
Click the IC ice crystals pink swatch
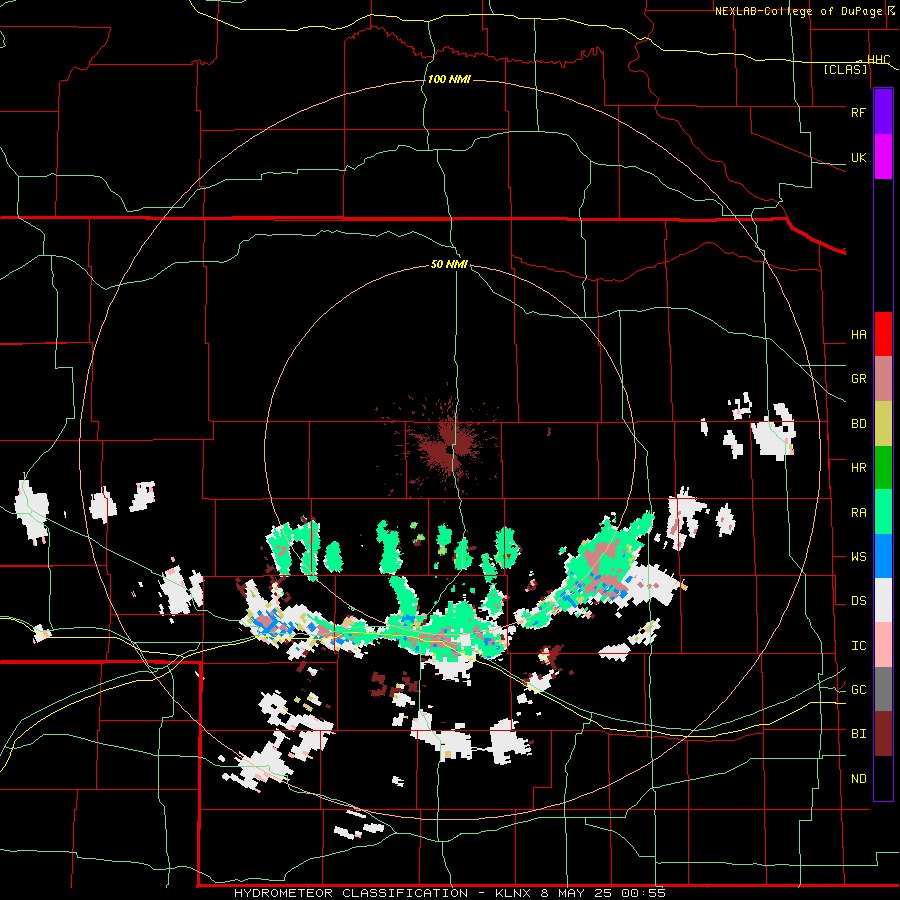(883, 645)
